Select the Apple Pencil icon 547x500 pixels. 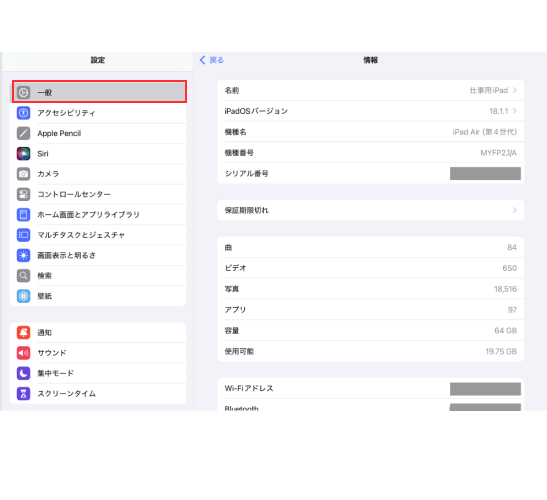click(23, 133)
